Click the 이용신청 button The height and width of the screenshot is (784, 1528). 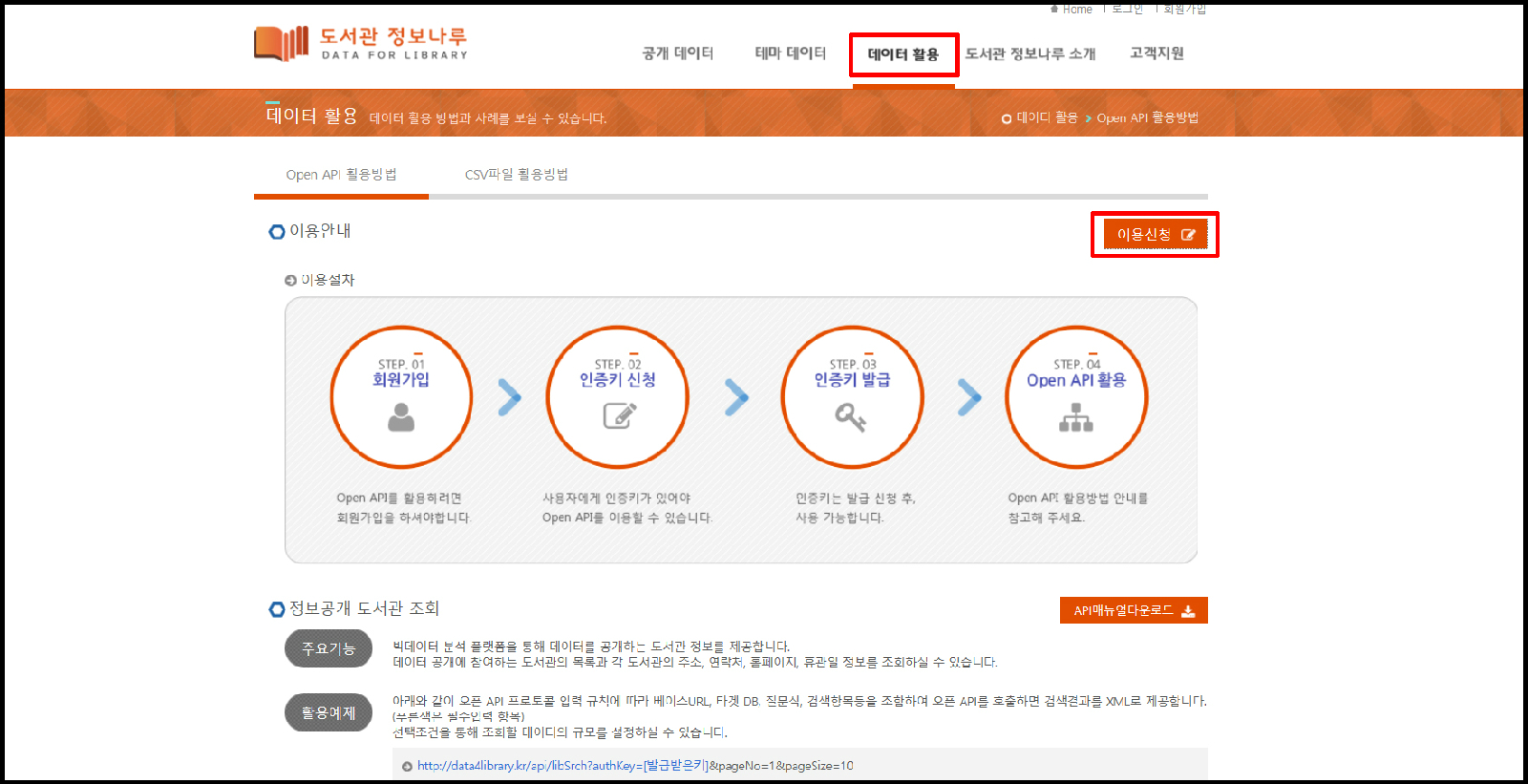[1156, 234]
